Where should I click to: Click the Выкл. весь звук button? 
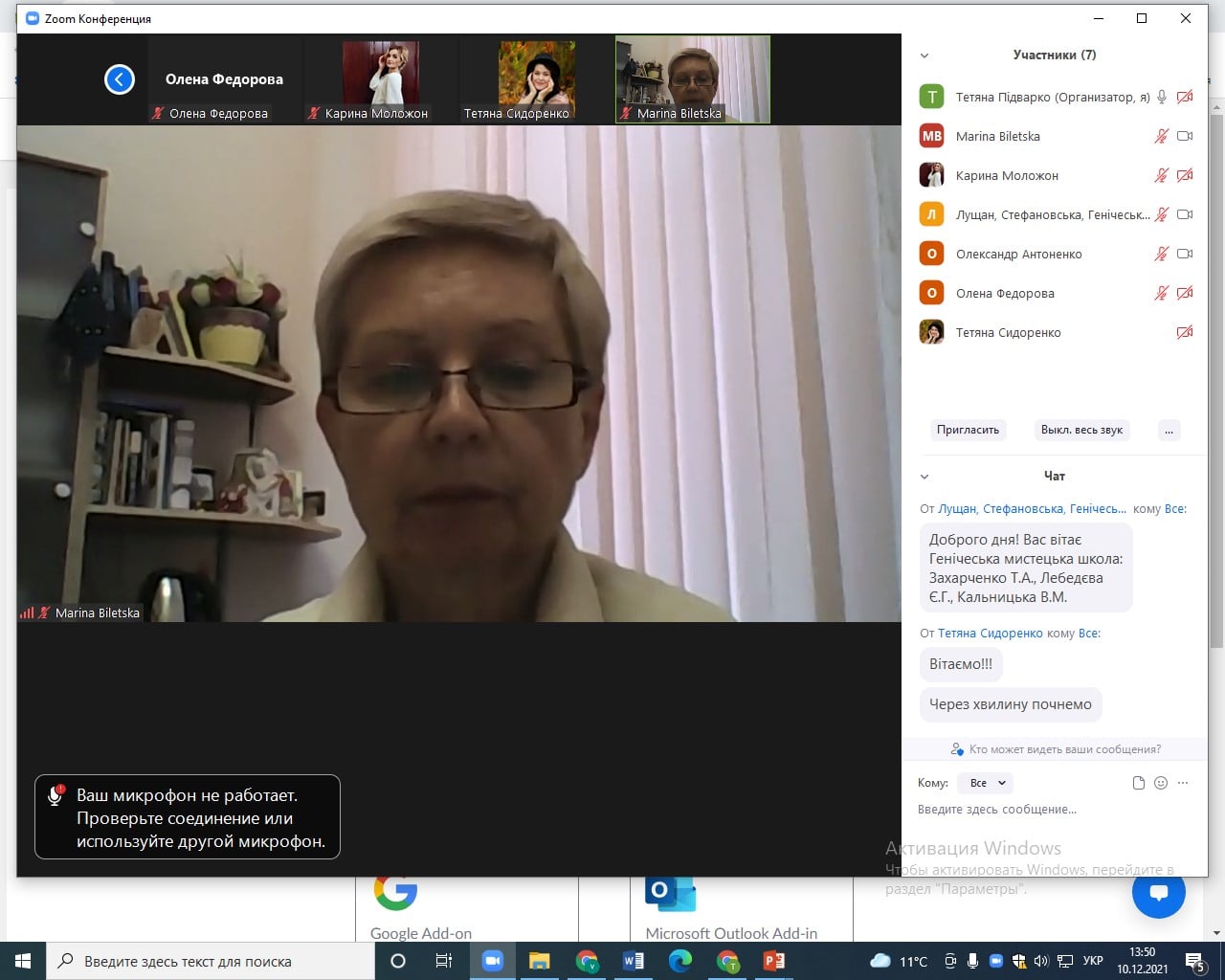[x=1081, y=430]
